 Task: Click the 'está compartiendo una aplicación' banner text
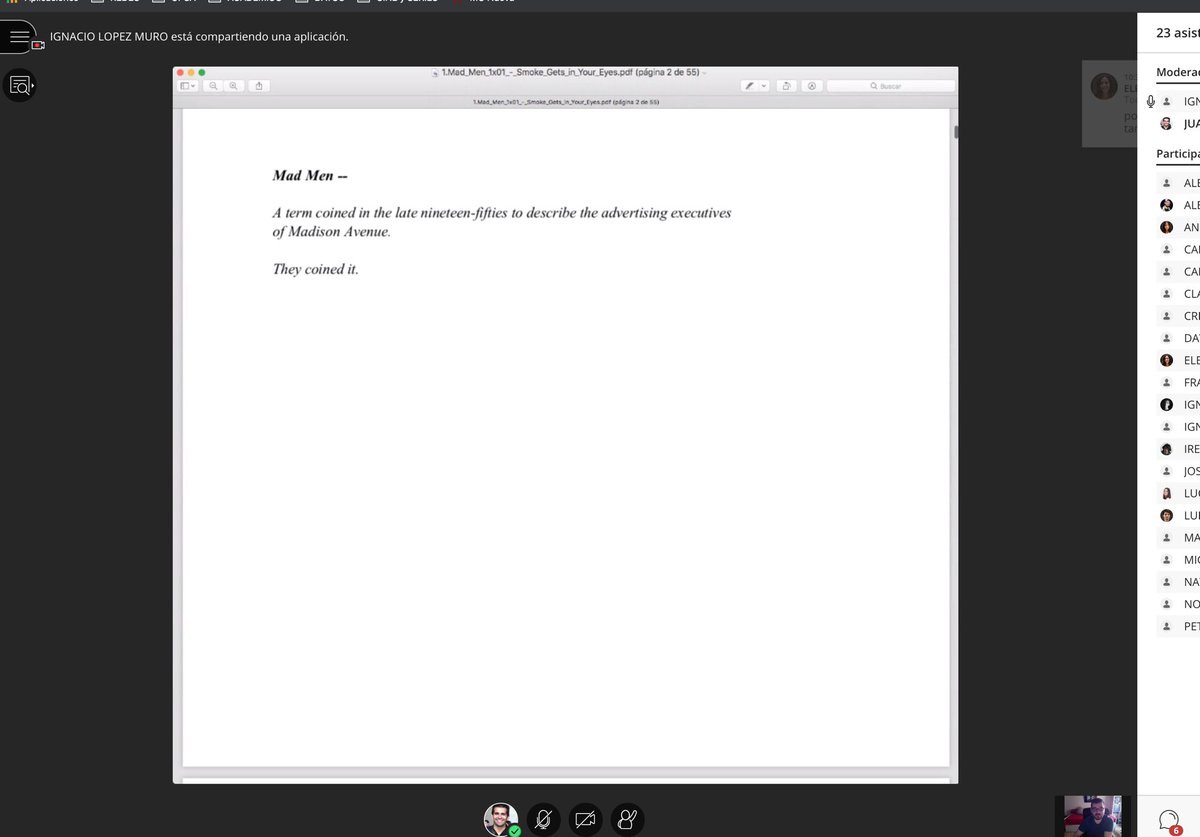click(260, 36)
